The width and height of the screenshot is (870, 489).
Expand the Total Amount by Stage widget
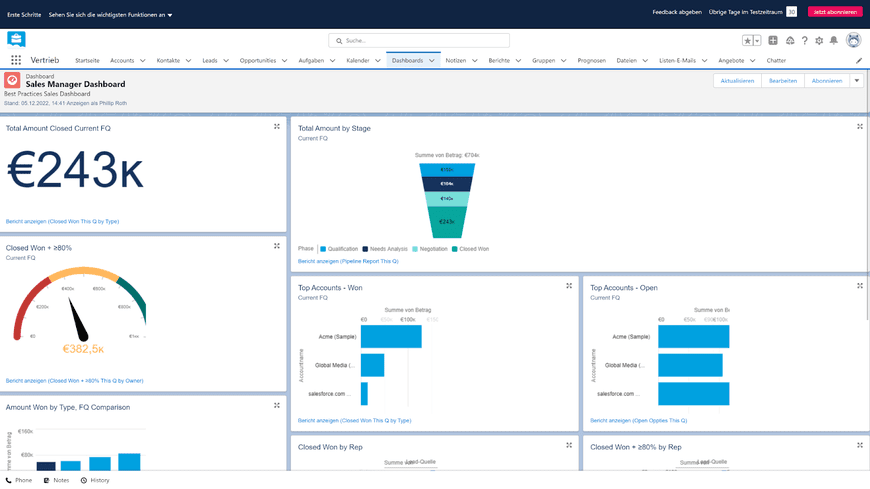pyautogui.click(x=859, y=127)
